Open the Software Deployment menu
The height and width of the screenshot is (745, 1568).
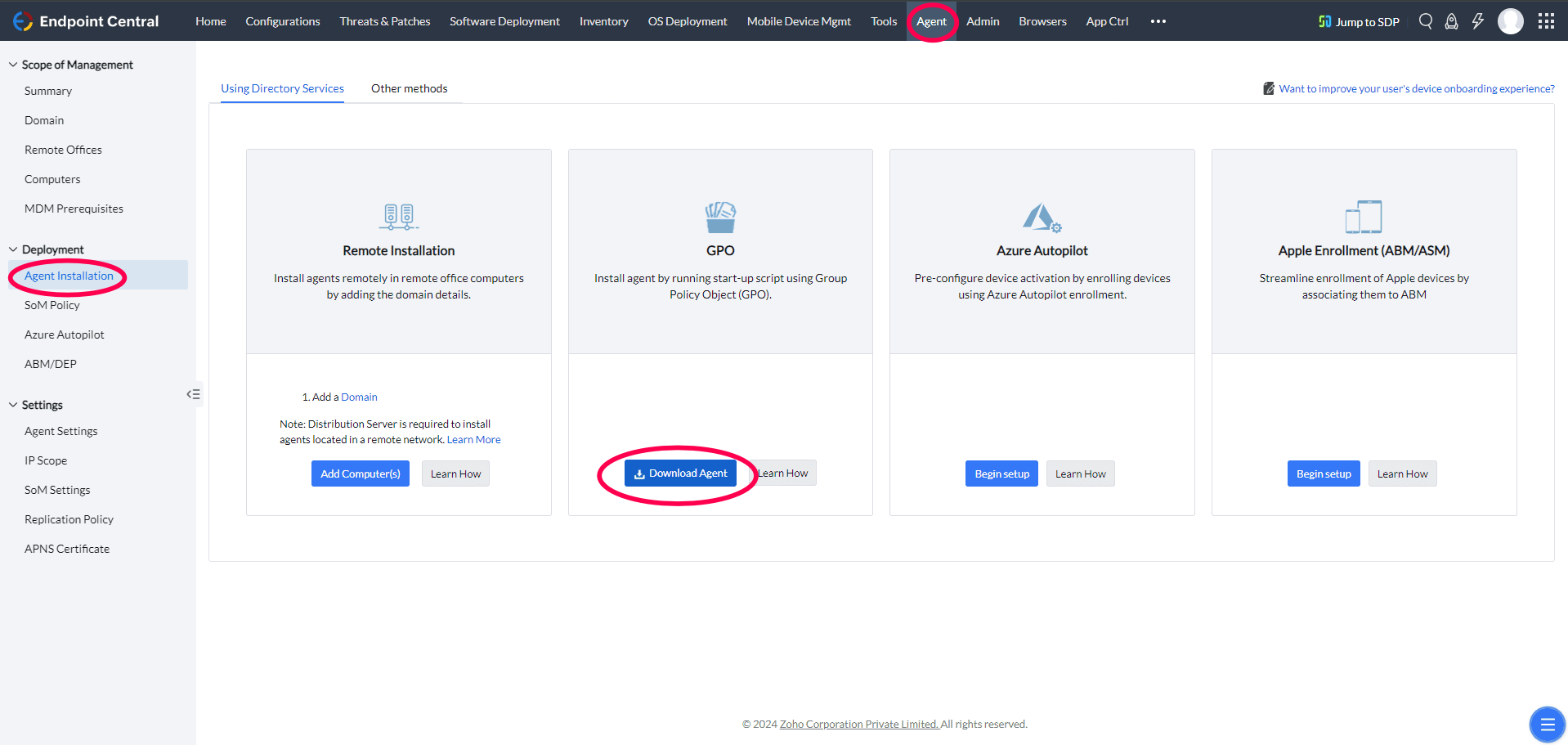[504, 21]
